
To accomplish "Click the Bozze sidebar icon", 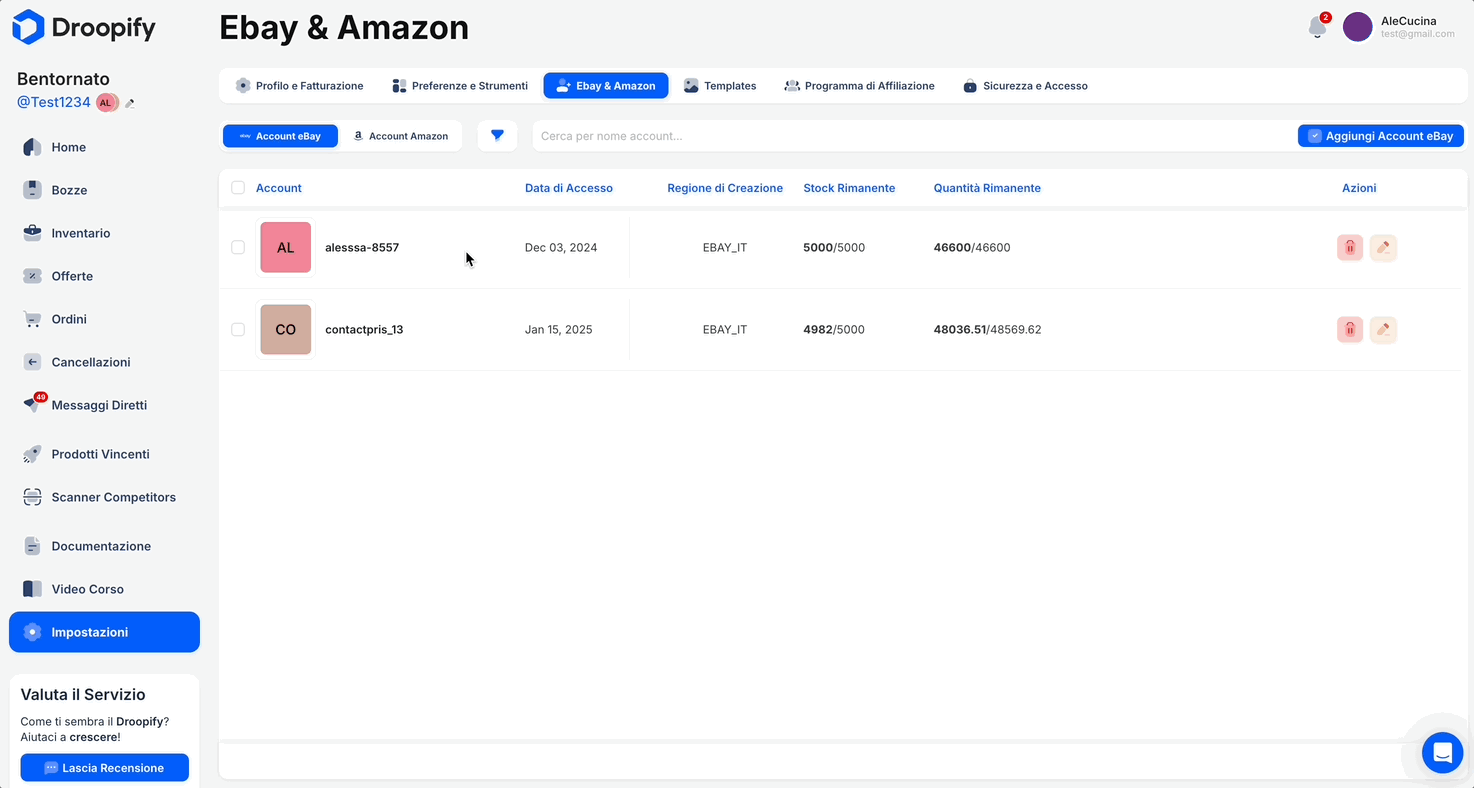I will [x=32, y=190].
